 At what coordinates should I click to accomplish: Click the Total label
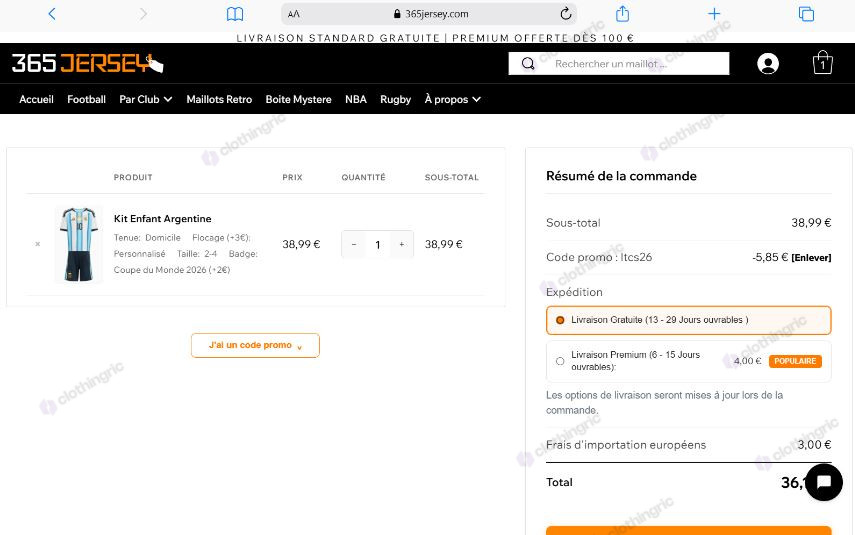(559, 482)
